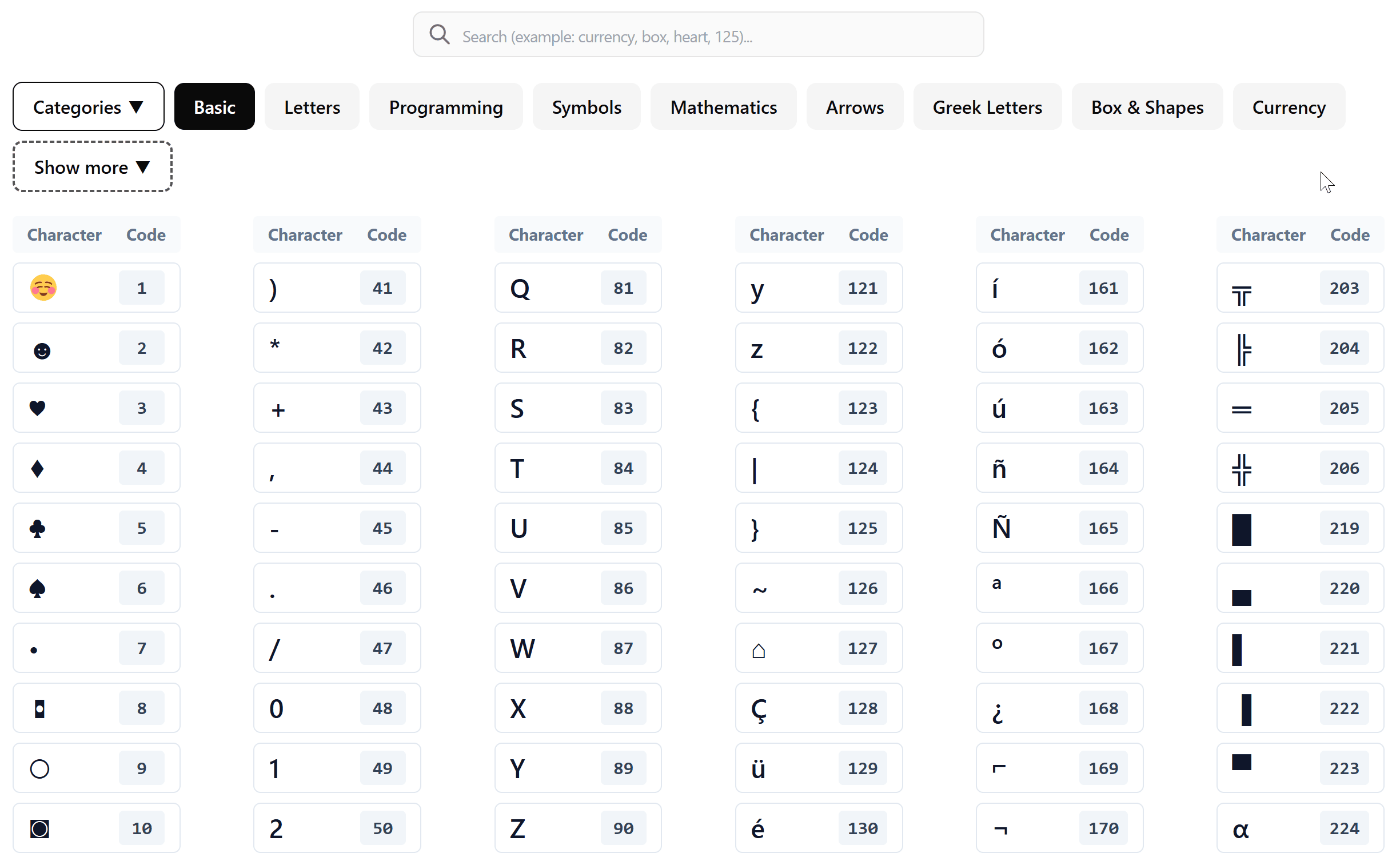Select the club suit symbol
The width and height of the screenshot is (1400, 861).
pos(38,528)
